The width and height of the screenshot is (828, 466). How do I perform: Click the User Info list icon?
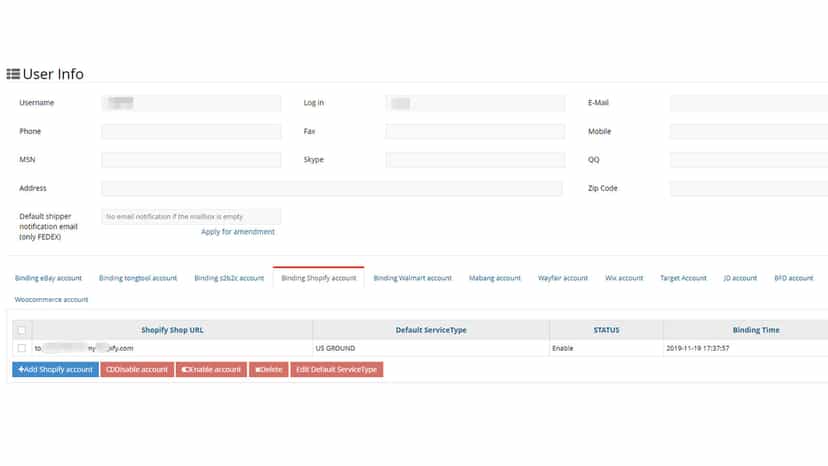point(13,74)
